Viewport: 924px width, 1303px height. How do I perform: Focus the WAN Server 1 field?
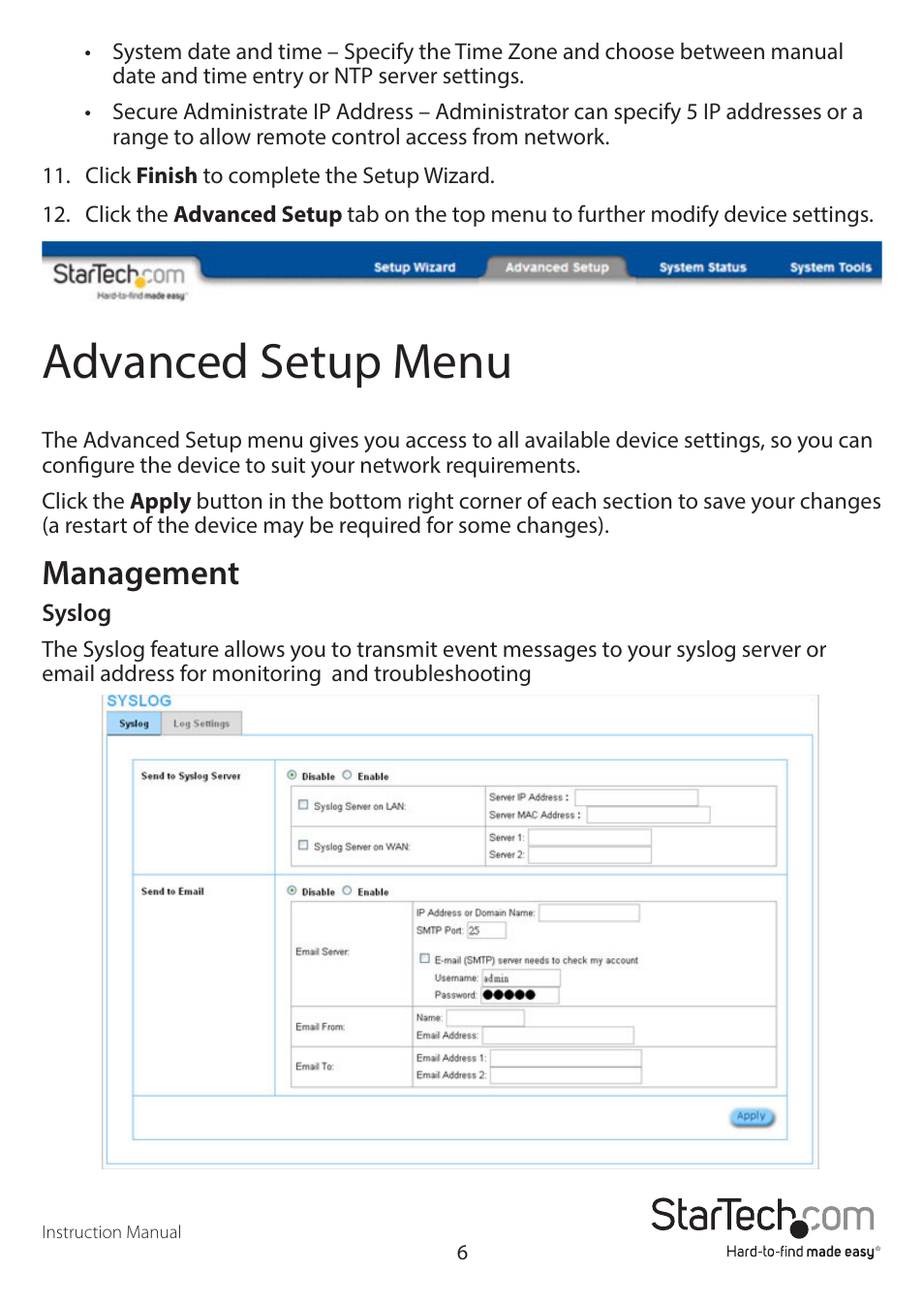pyautogui.click(x=589, y=837)
